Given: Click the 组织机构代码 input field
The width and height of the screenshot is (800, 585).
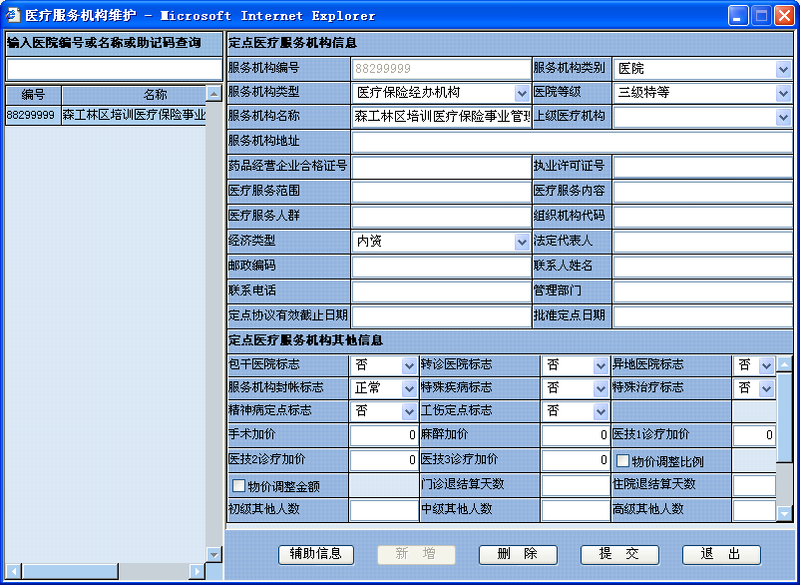Looking at the screenshot, I should tap(703, 217).
